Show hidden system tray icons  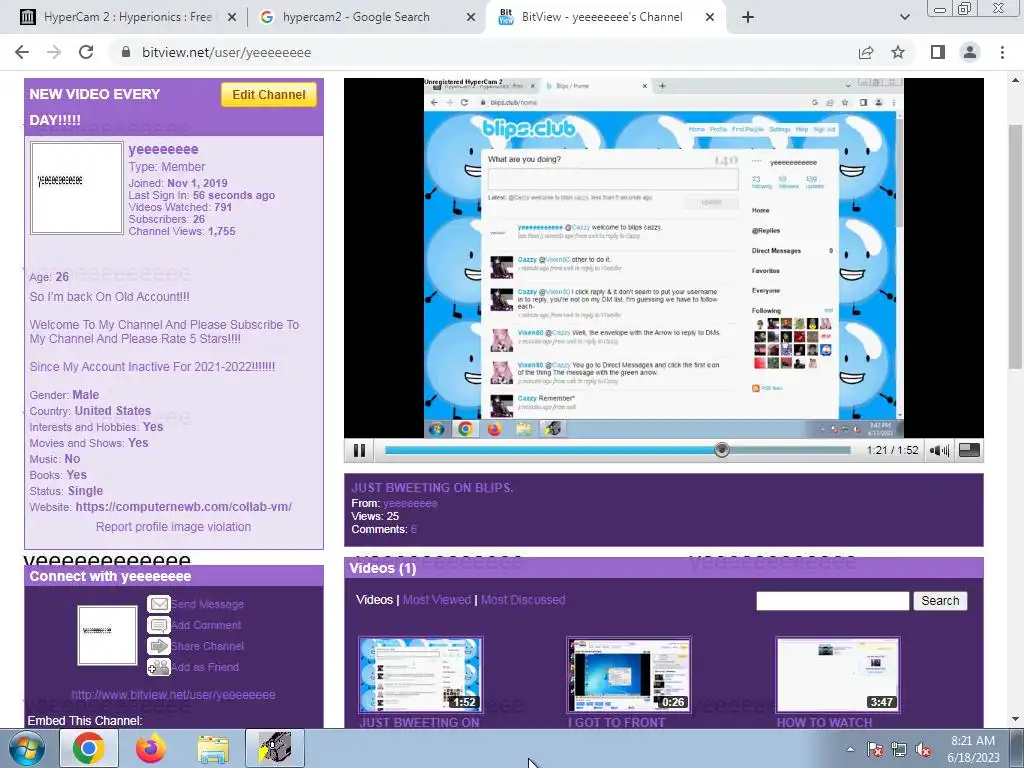(x=850, y=749)
